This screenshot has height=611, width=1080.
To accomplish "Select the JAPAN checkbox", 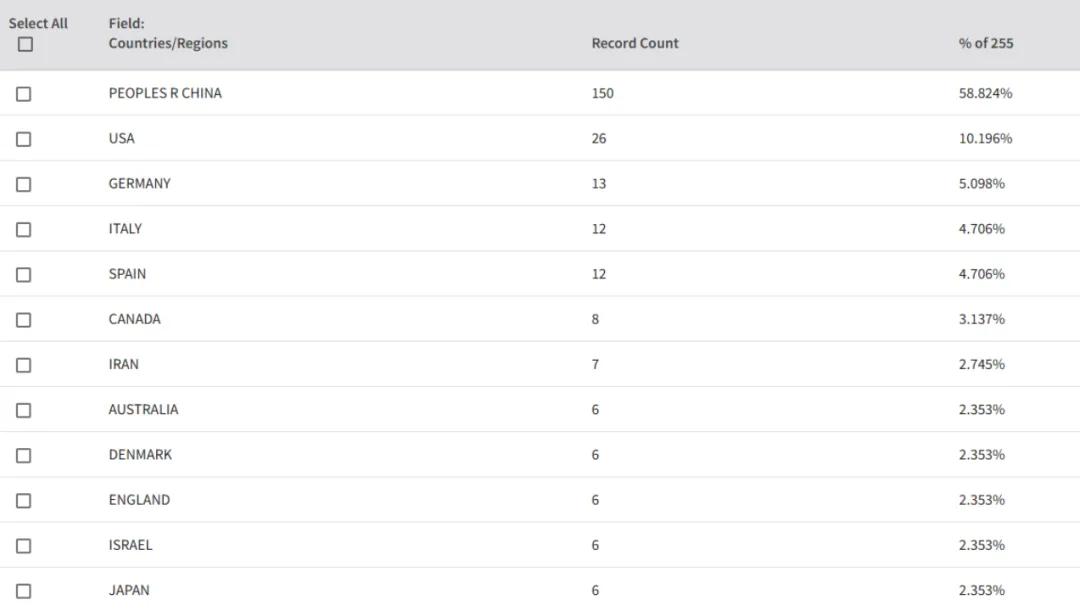I will click(23, 591).
